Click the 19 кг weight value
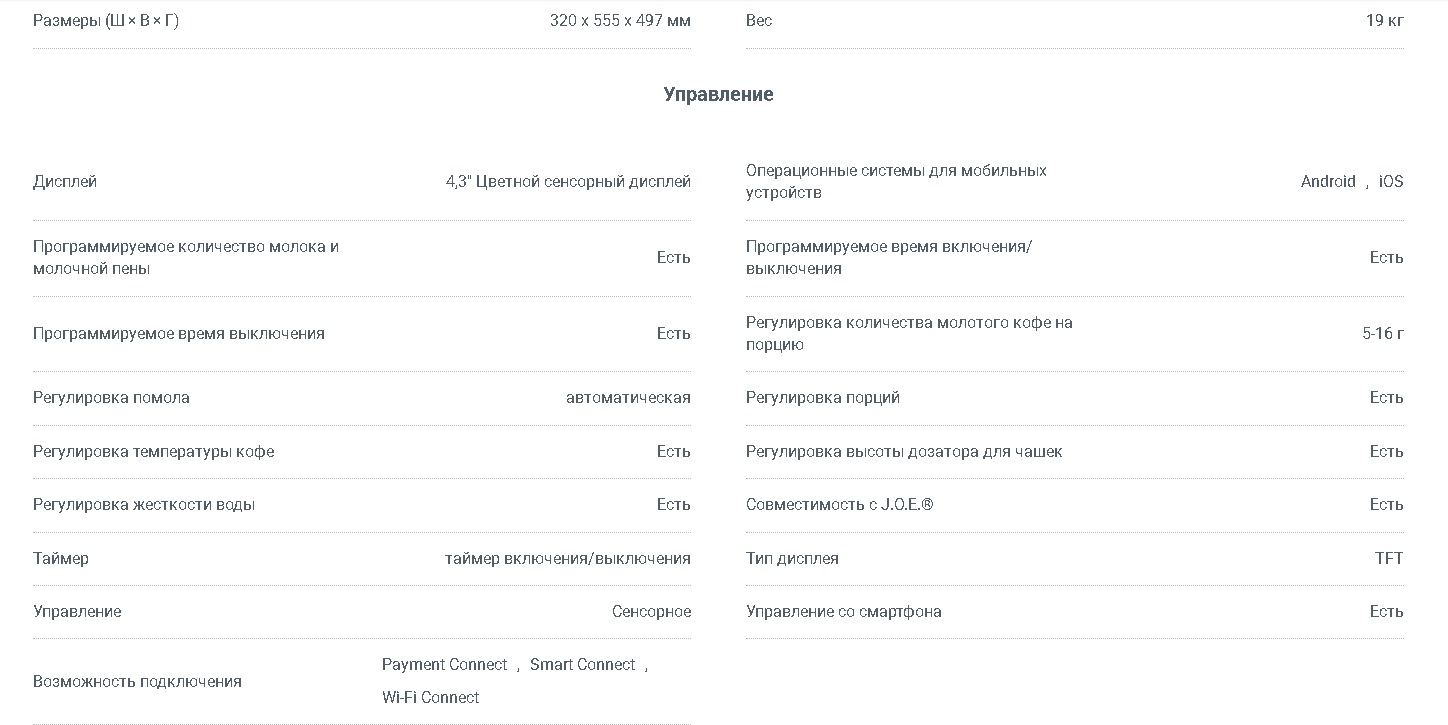The height and width of the screenshot is (725, 1448). click(x=1385, y=20)
